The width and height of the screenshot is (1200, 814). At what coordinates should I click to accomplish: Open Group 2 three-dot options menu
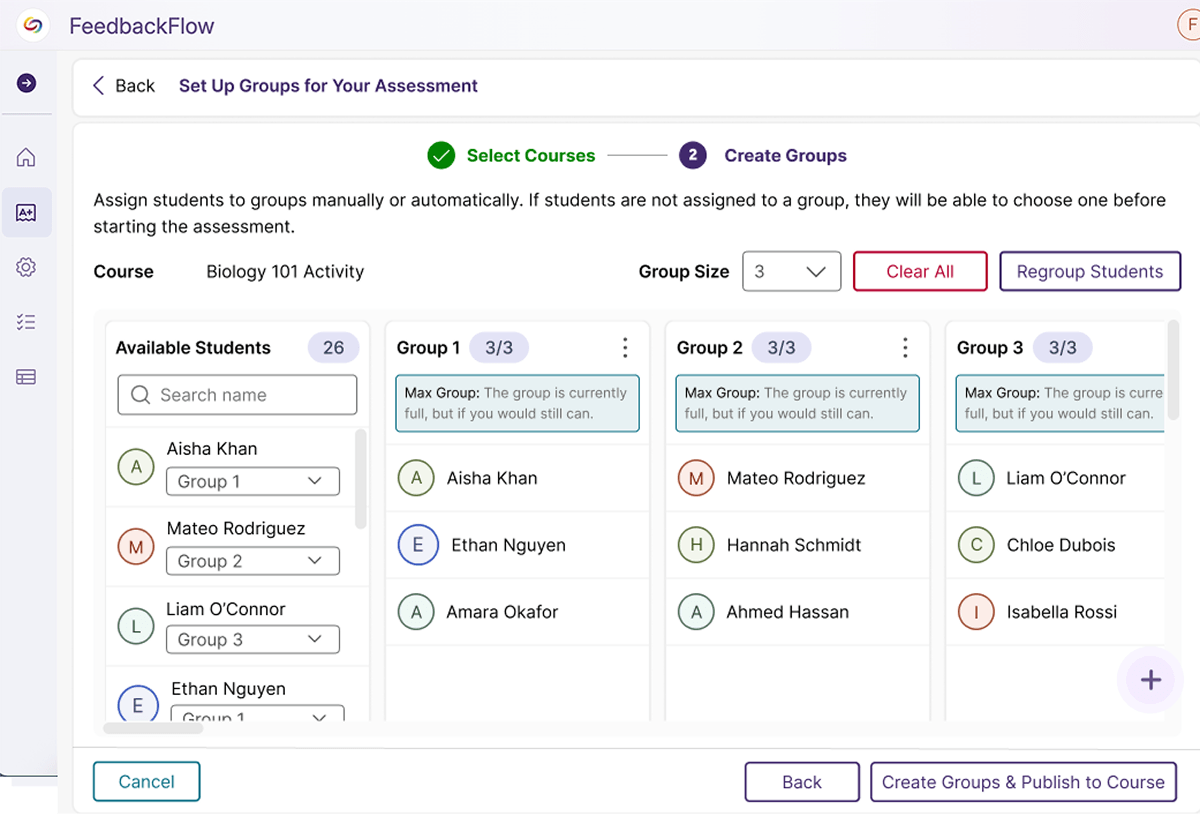(x=905, y=347)
